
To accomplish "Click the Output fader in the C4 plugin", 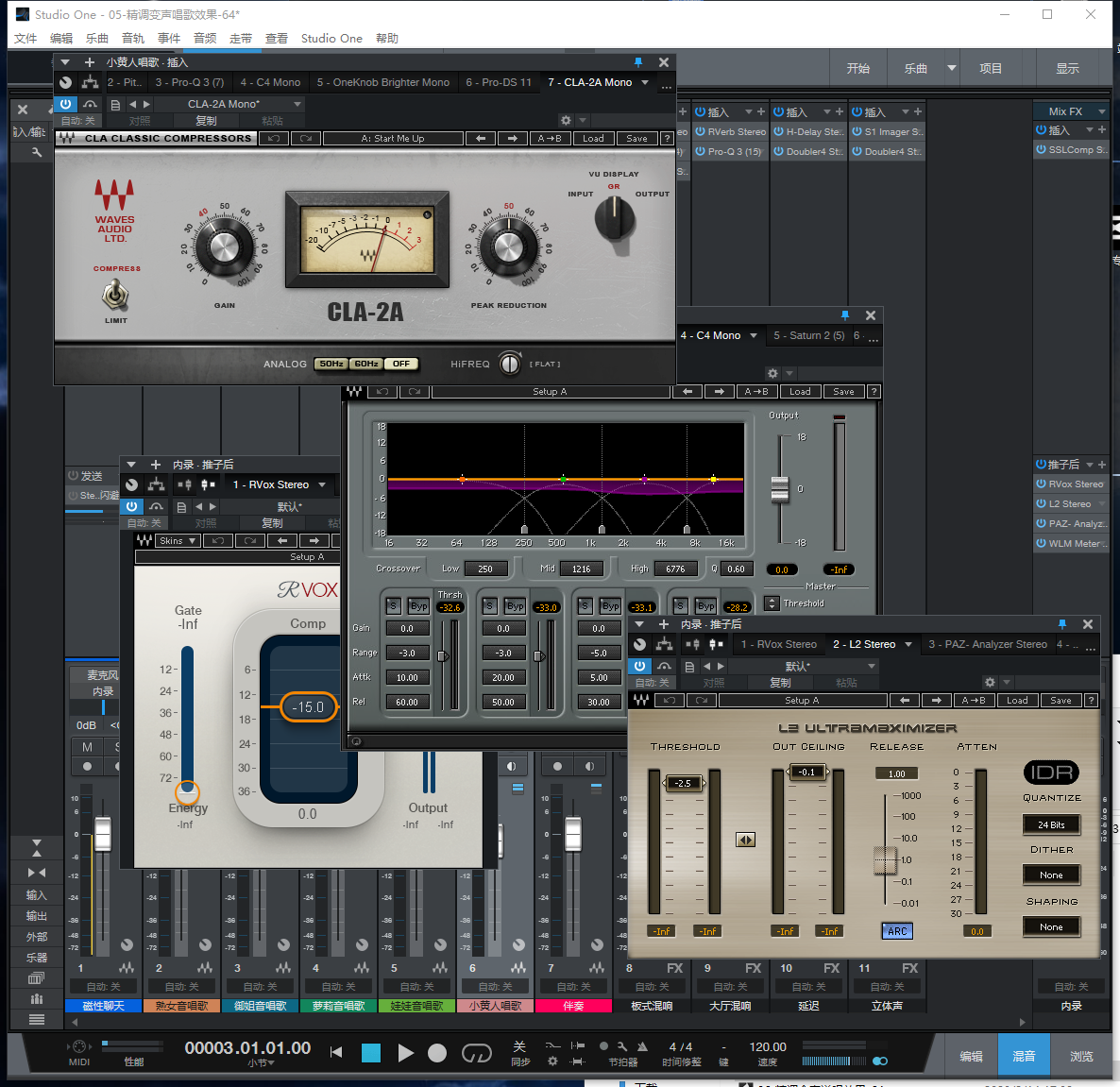I will tap(781, 489).
